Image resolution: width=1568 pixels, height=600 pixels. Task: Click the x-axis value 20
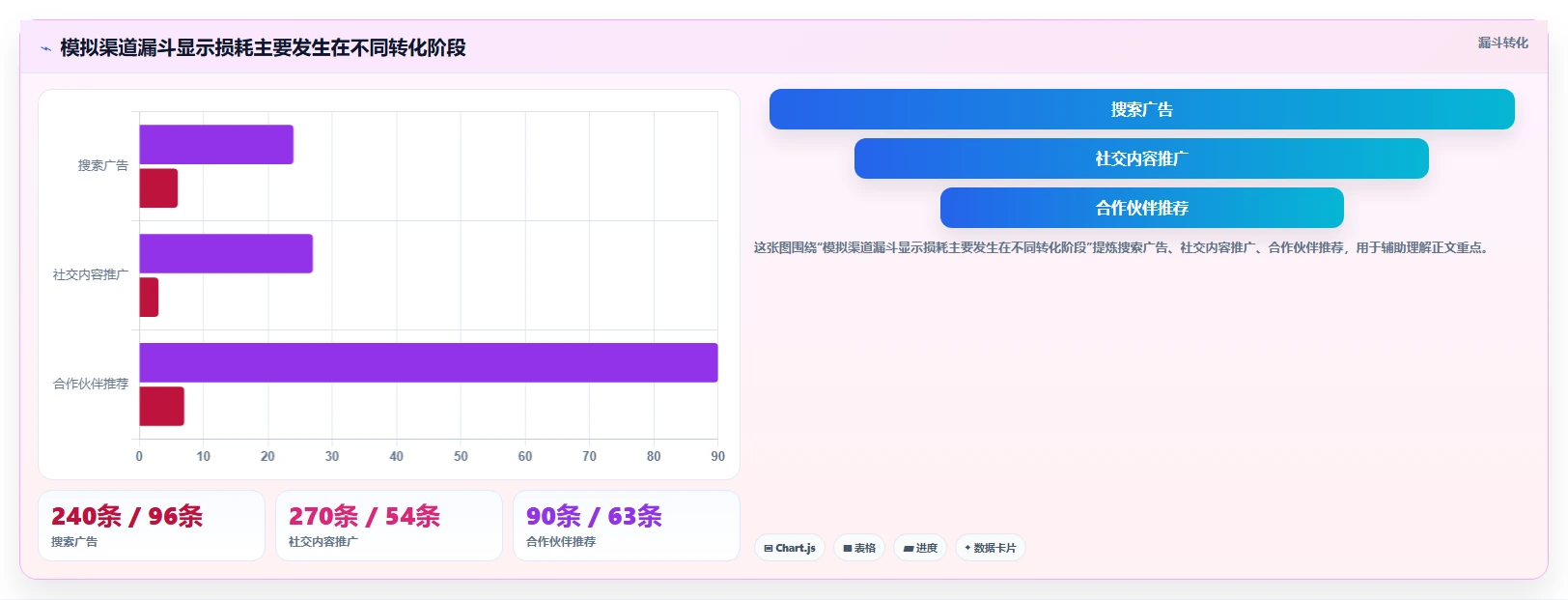[267, 456]
